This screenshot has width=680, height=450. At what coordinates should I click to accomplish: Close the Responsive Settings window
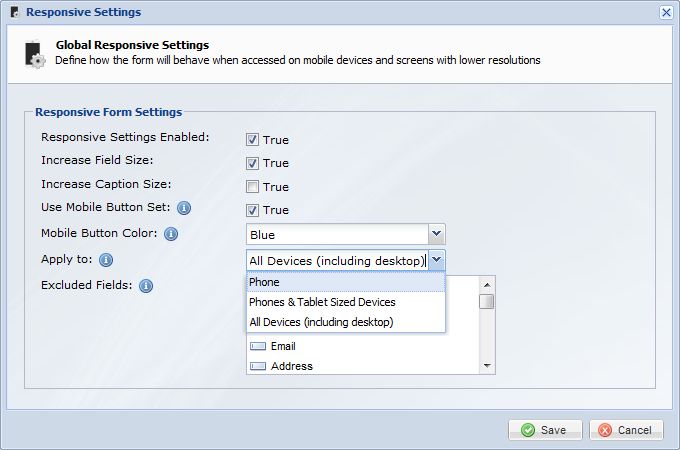point(666,12)
